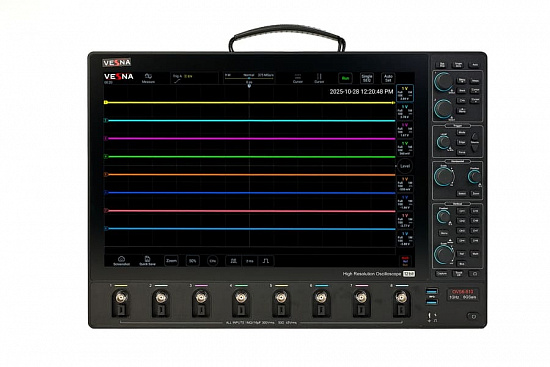Tap the Single SEQ button
The width and height of the screenshot is (550, 367).
[367, 78]
